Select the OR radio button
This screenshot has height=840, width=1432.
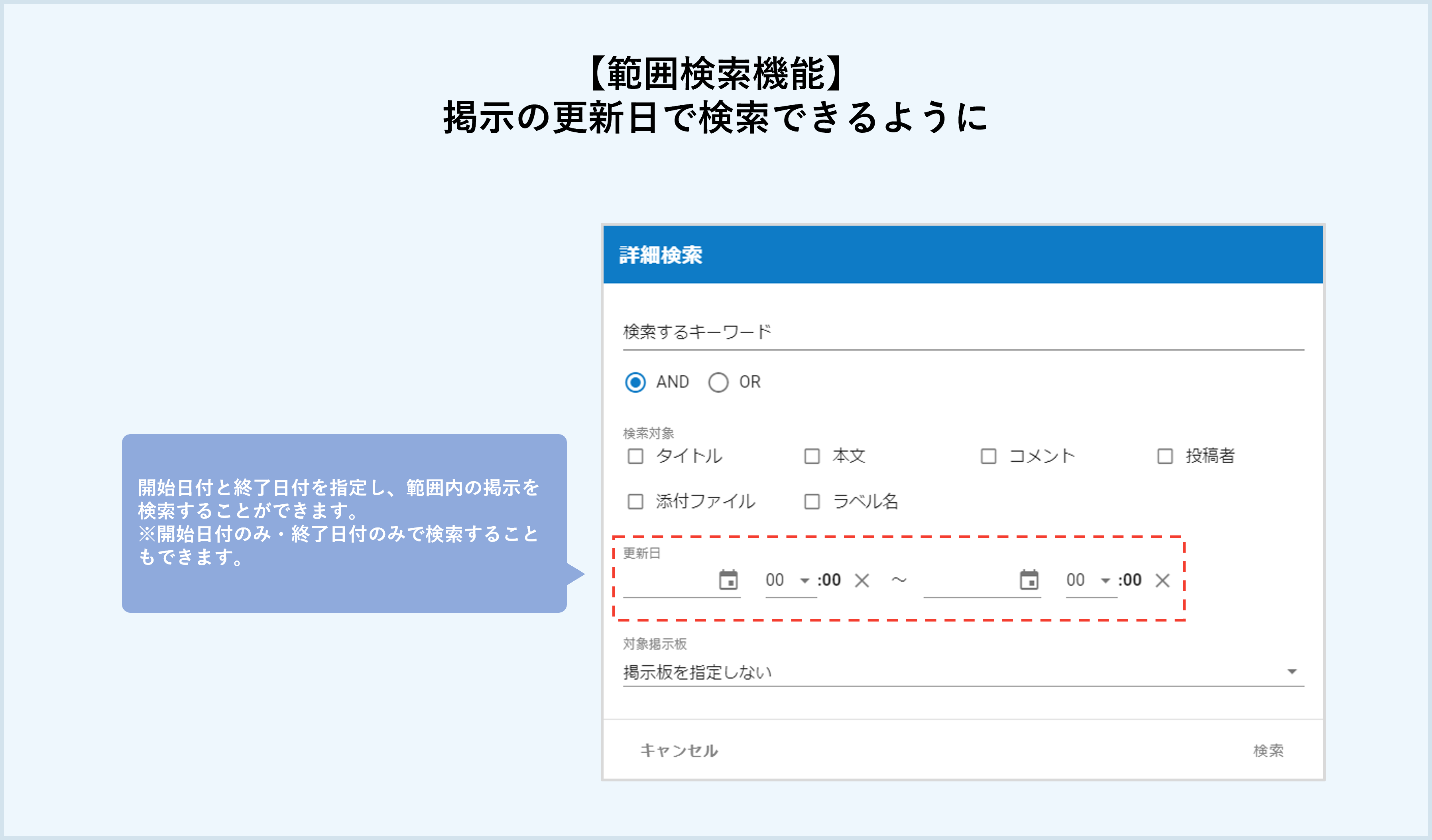[x=720, y=381]
